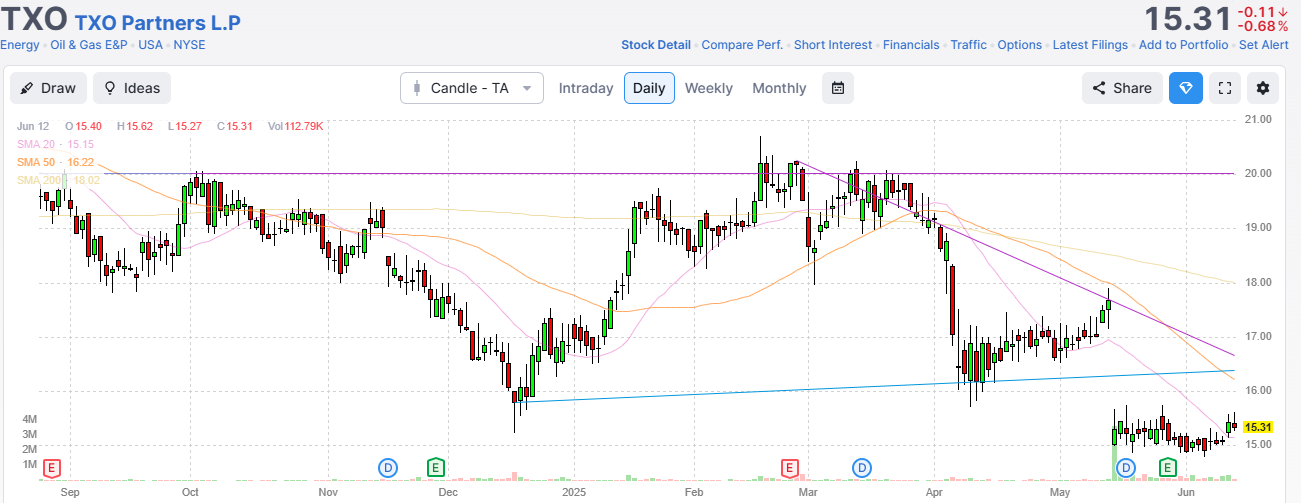Open the Oil & Gas E&P industry link
Viewport: 1301px width, 503px height.
tap(90, 45)
